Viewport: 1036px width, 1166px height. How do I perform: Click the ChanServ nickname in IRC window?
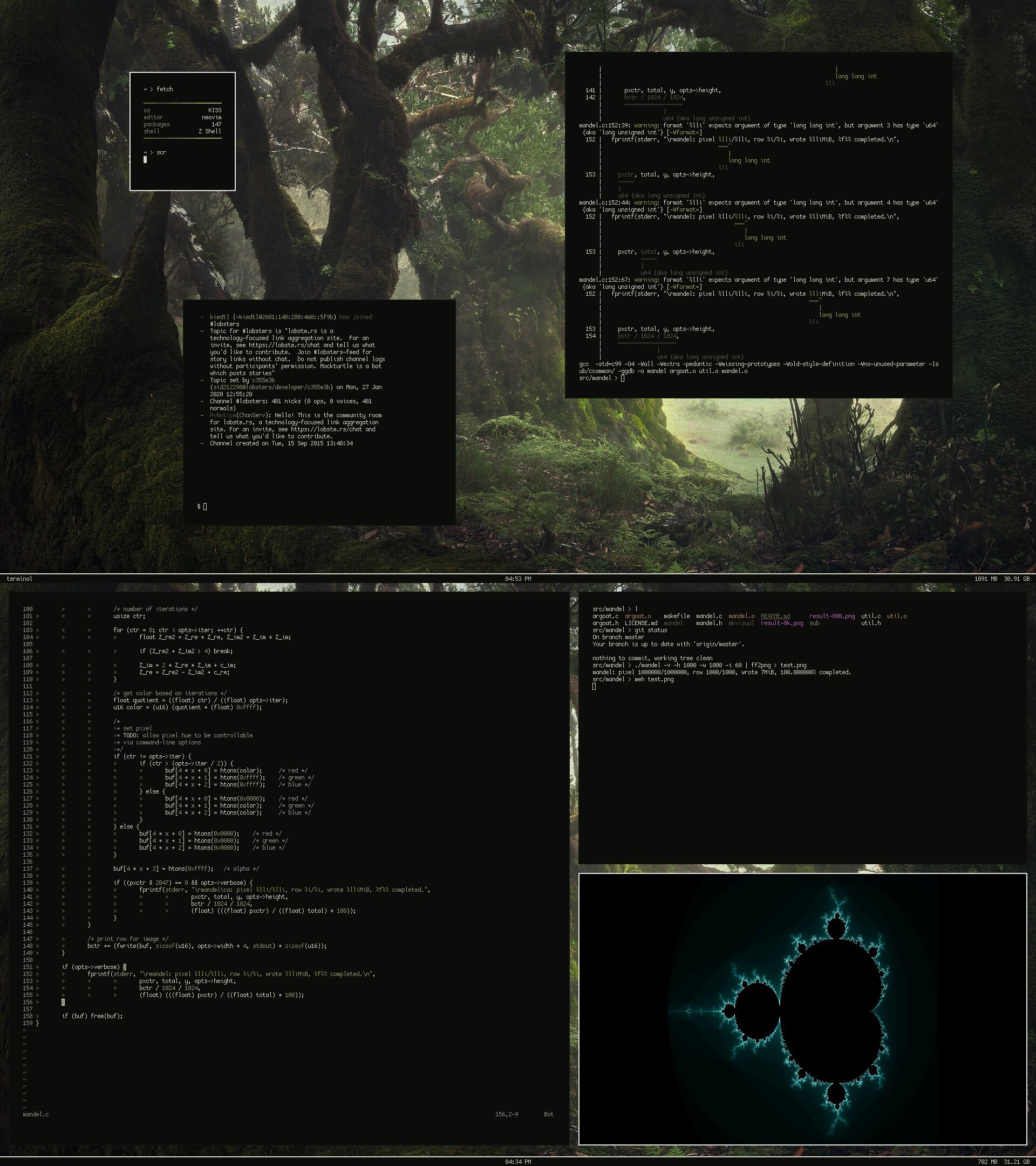(x=251, y=415)
